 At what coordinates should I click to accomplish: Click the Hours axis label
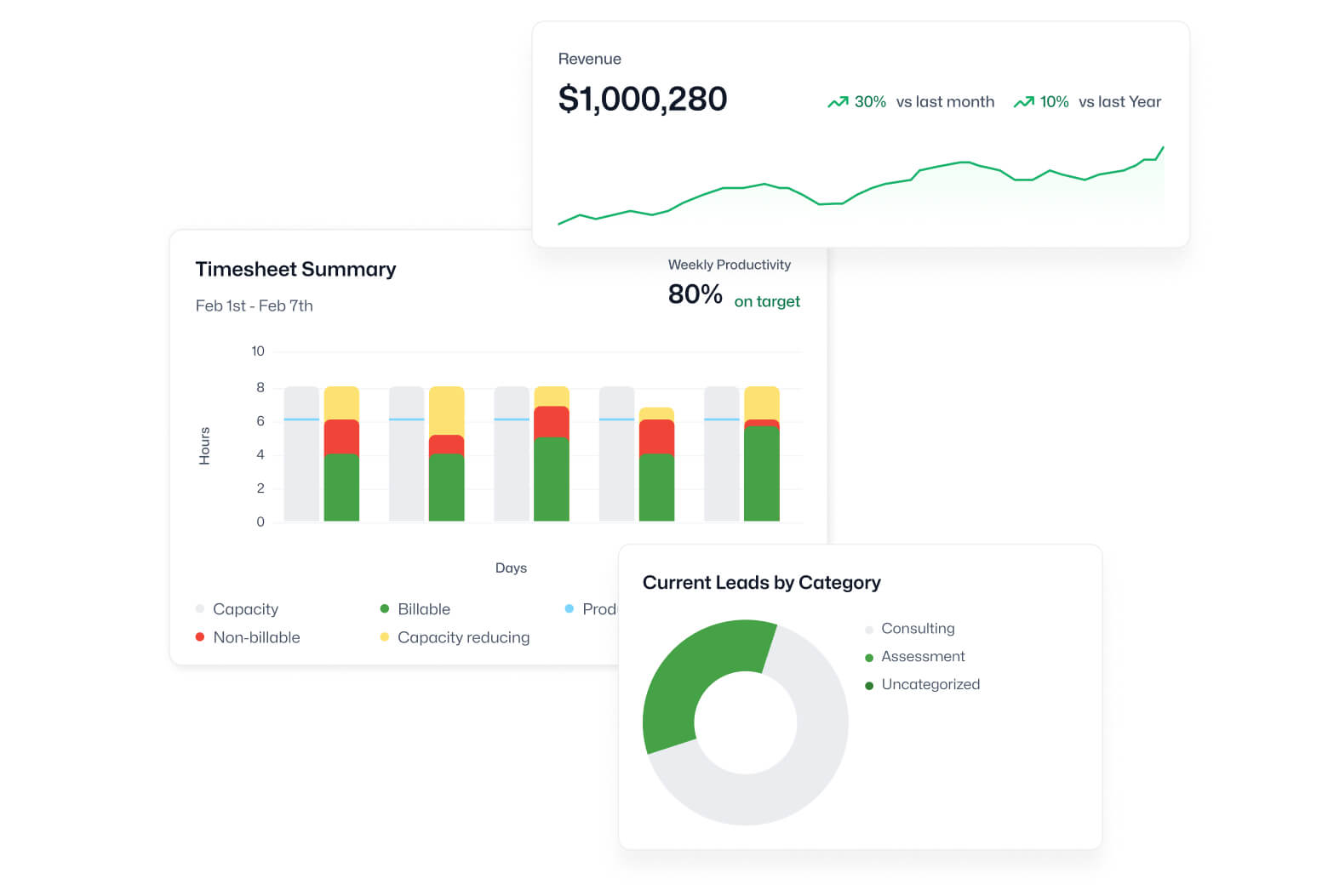[x=204, y=446]
